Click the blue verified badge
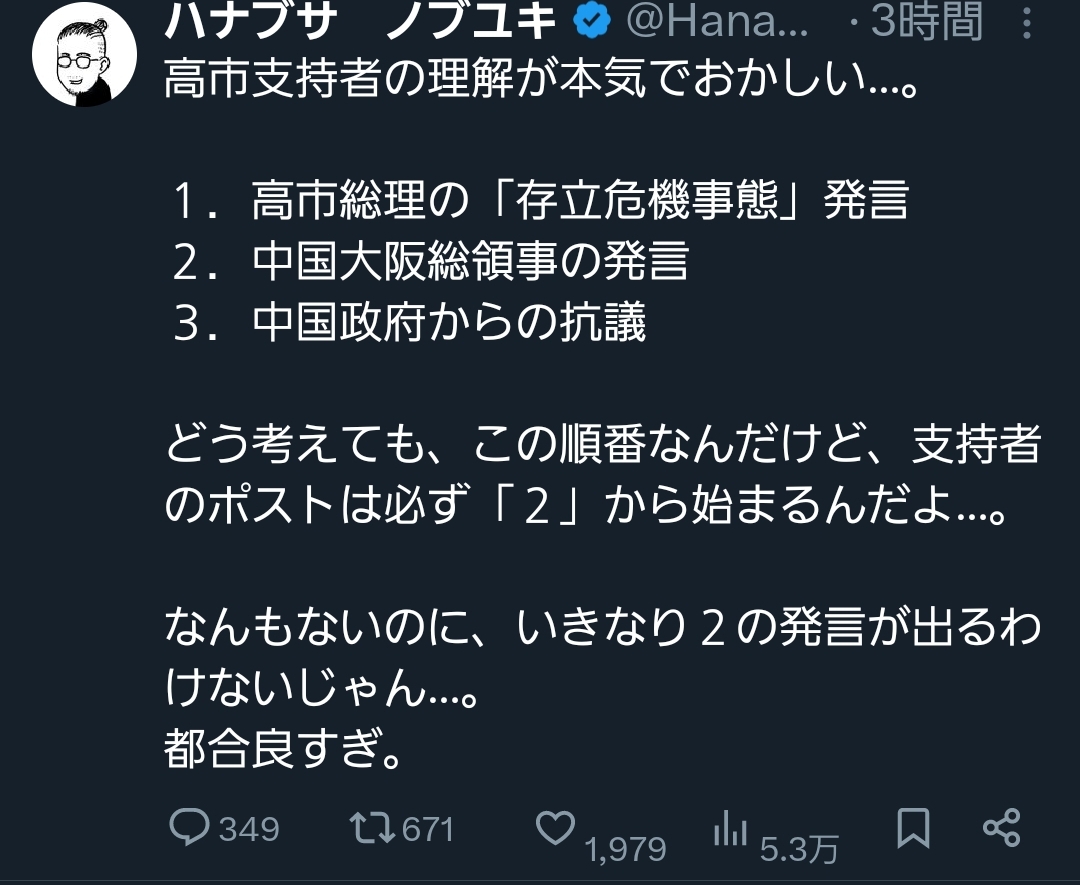 point(592,20)
